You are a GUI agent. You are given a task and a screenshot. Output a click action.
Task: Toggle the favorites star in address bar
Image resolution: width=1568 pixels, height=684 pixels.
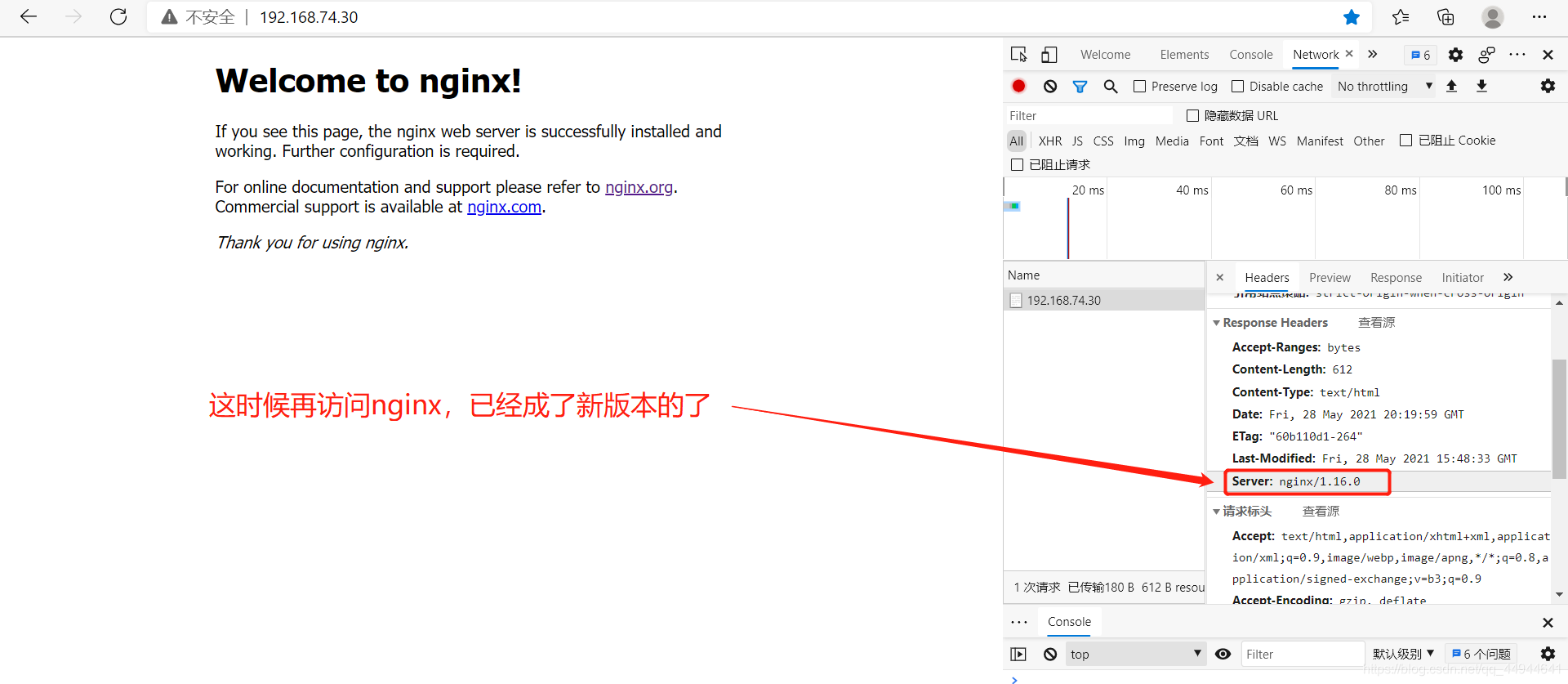click(x=1352, y=17)
